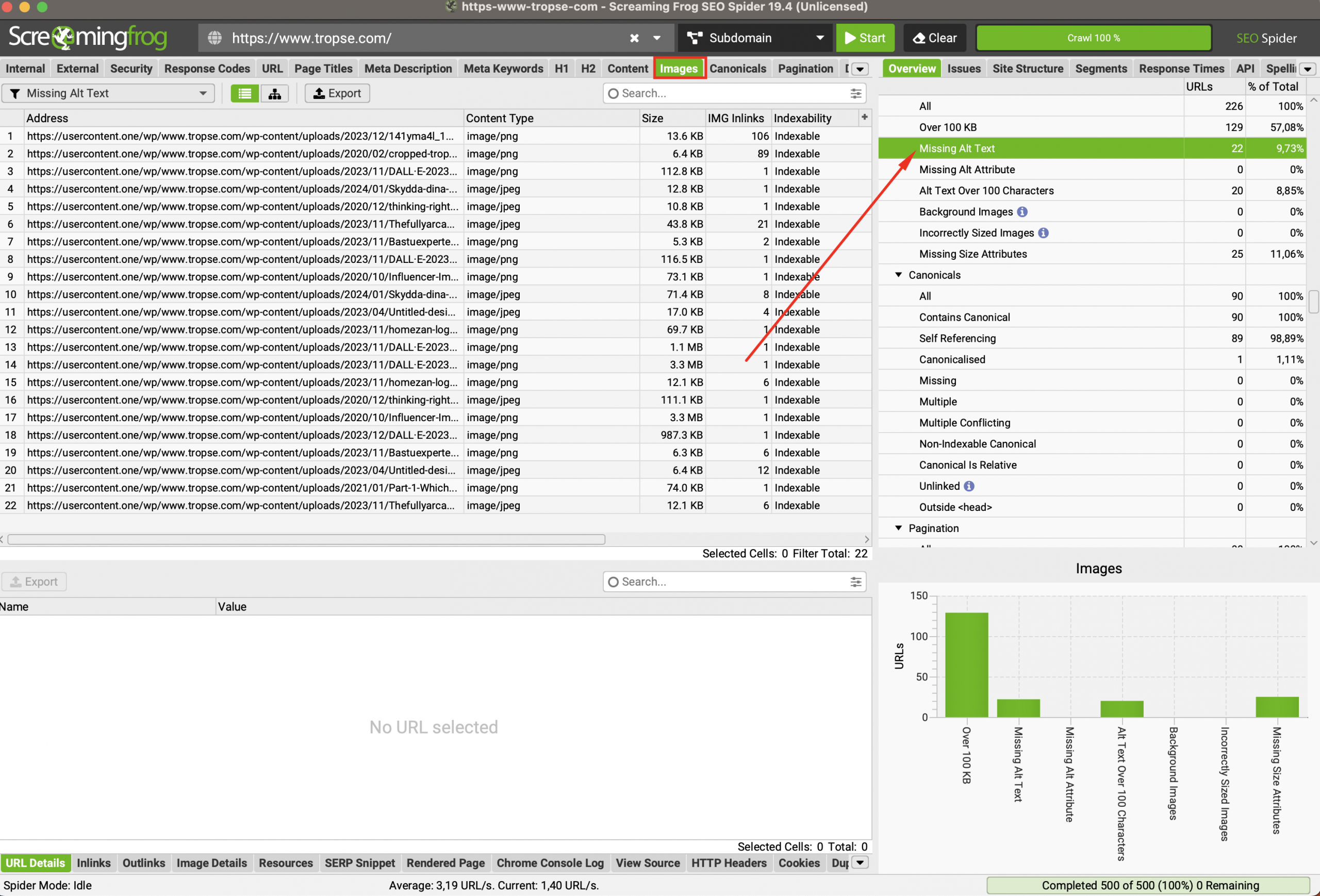
Task: Switch to tree view icon
Action: 275,93
